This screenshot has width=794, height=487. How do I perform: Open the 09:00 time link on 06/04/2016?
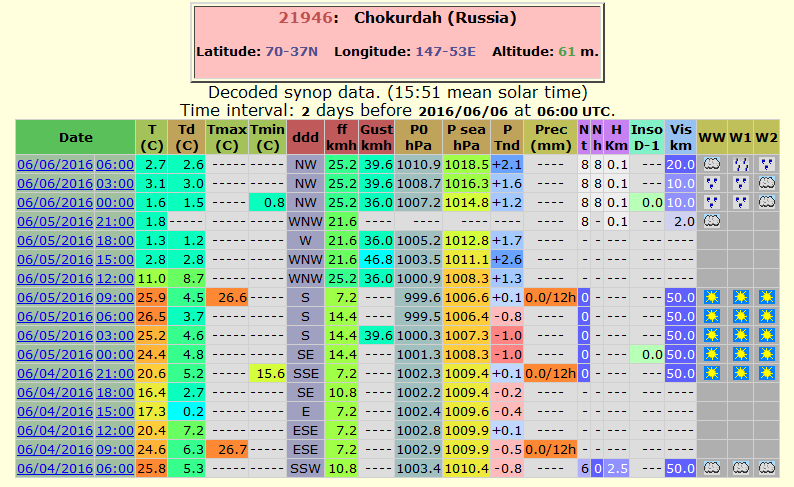point(115,450)
